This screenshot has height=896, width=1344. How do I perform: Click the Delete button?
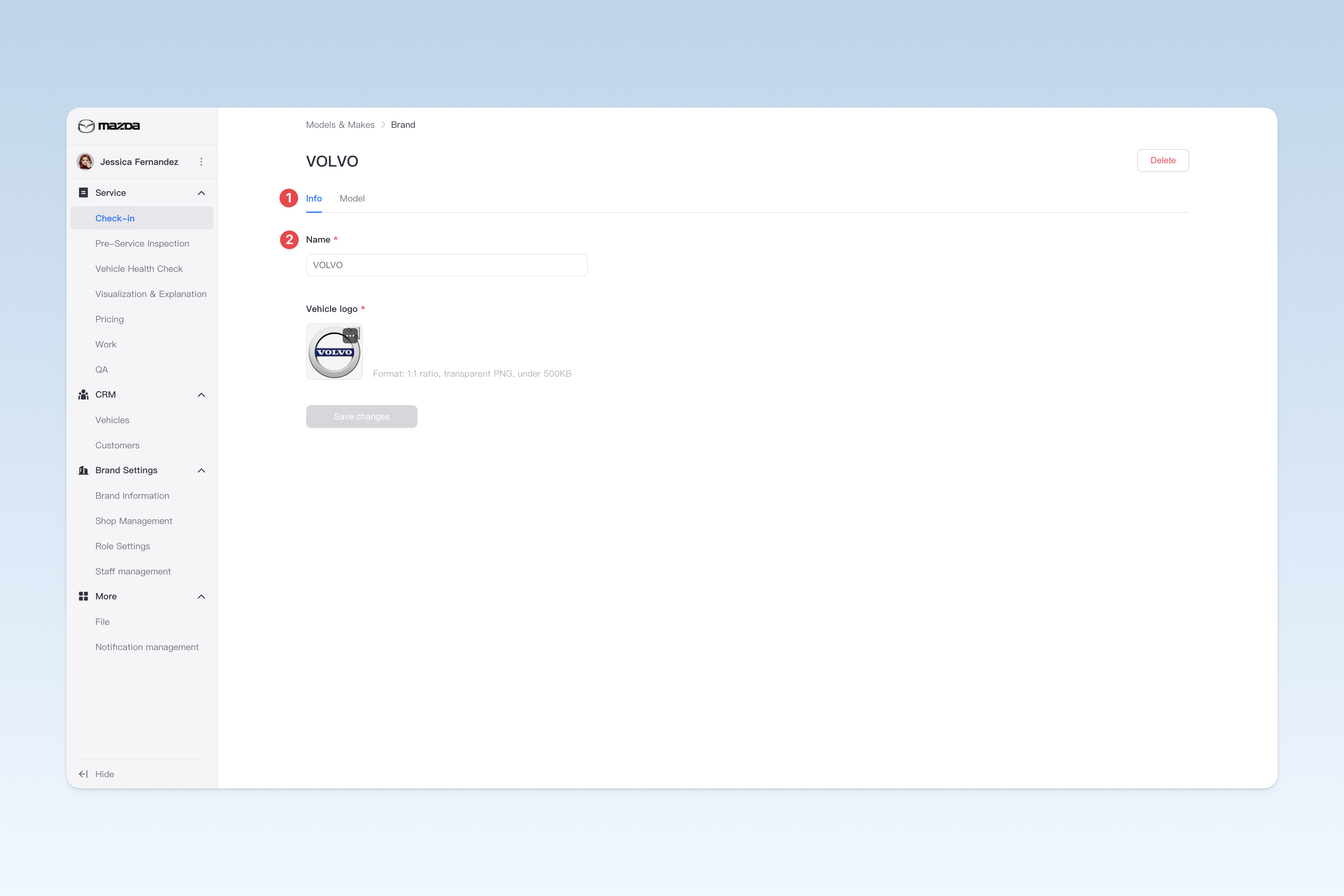[1163, 161]
